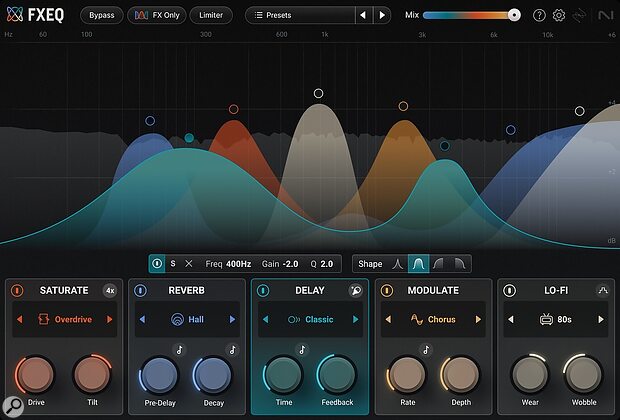Click the Delay ping-pong icon
620x420 pixels.
click(x=355, y=291)
